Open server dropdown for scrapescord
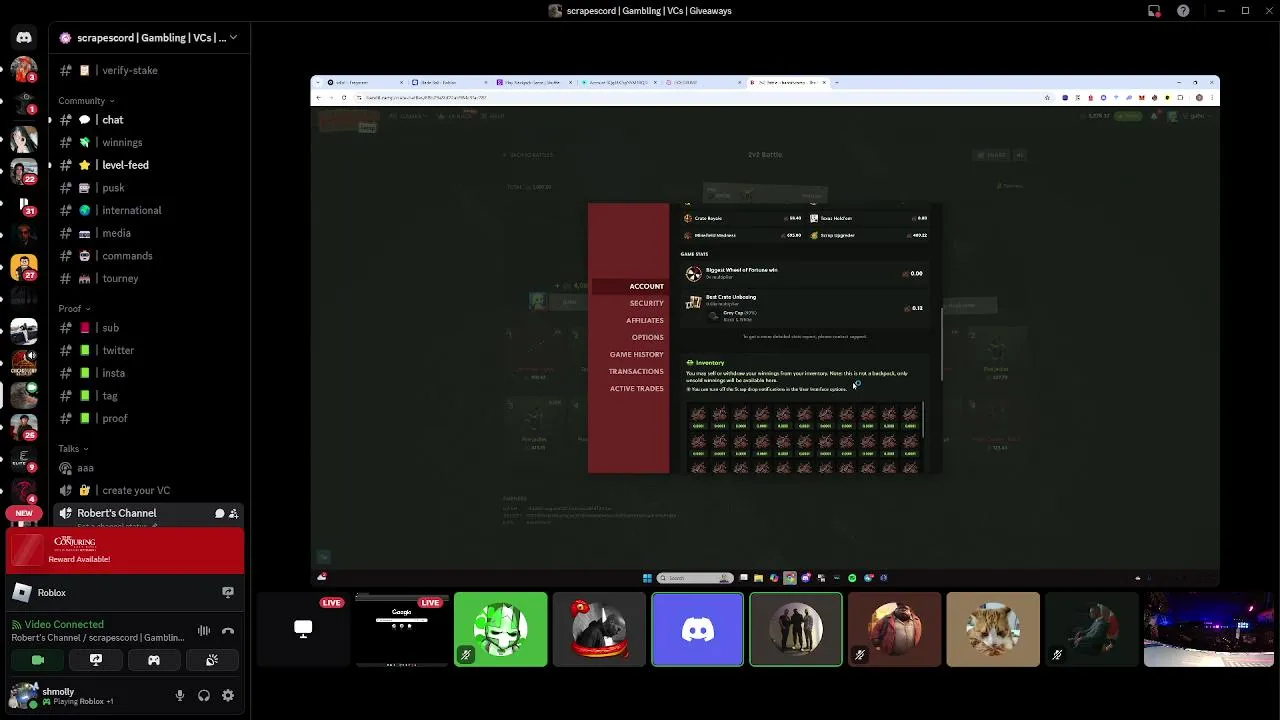 pyautogui.click(x=148, y=37)
